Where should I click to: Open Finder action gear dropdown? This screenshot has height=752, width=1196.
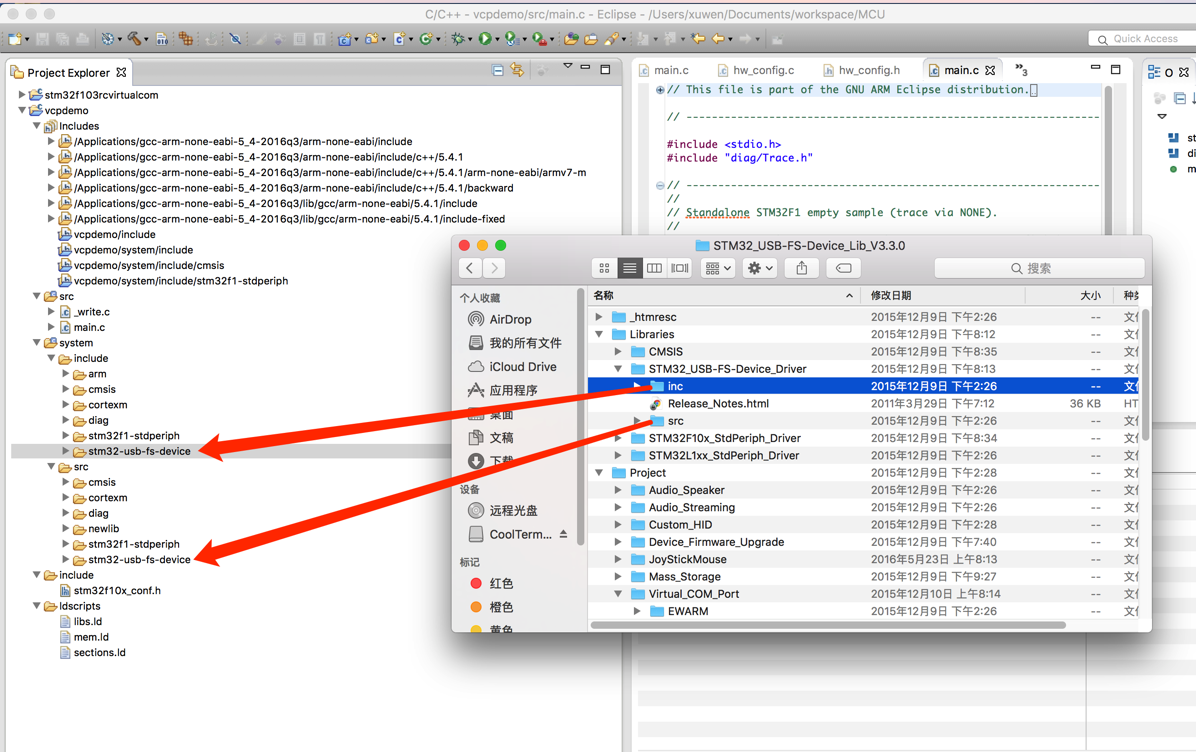(x=760, y=268)
